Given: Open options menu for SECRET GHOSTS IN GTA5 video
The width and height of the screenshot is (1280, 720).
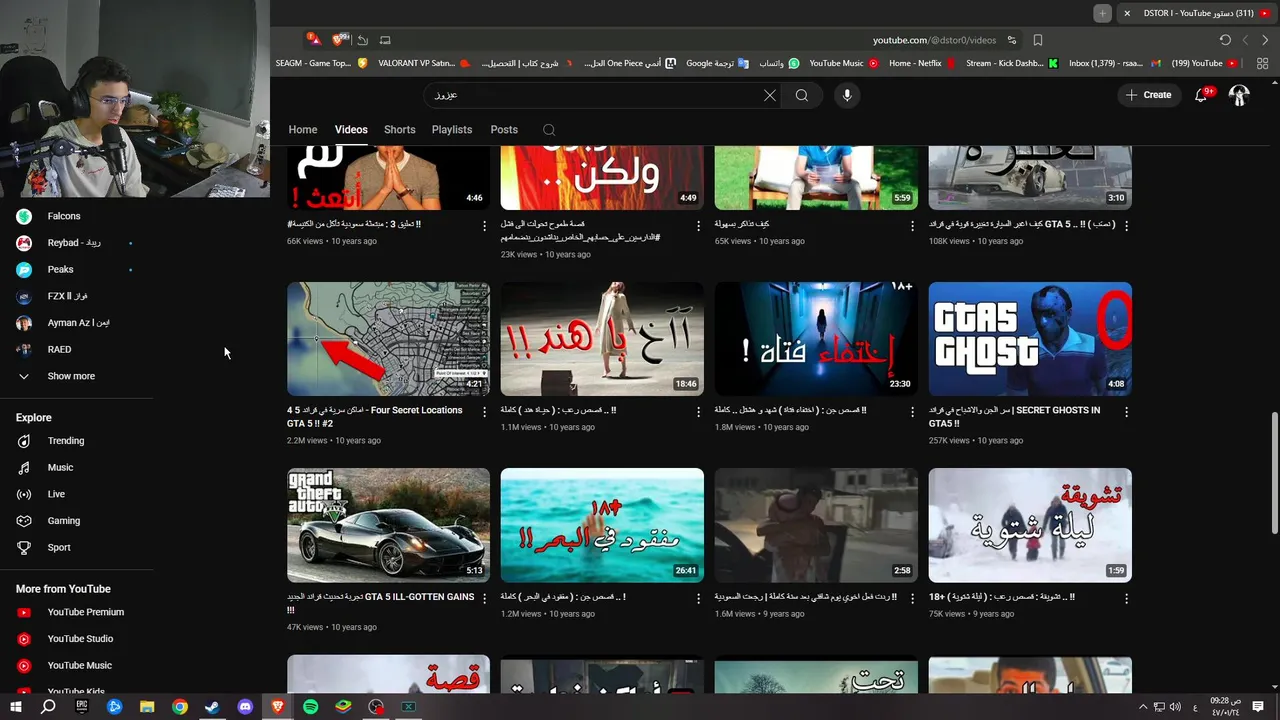Looking at the screenshot, I should click(x=1126, y=411).
